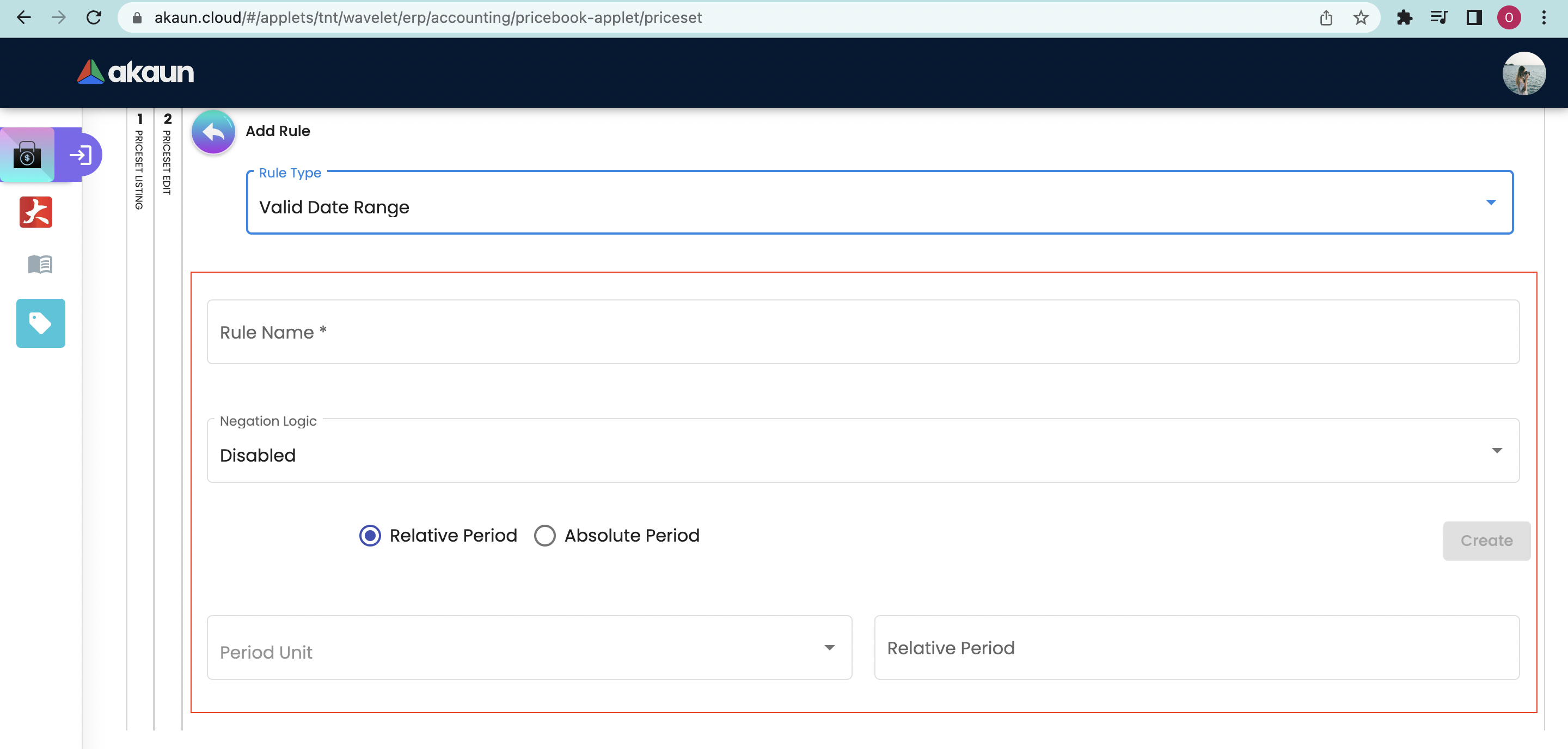This screenshot has height=749, width=1568.
Task: Click the purple sidebar exit arrow icon
Action: (81, 155)
